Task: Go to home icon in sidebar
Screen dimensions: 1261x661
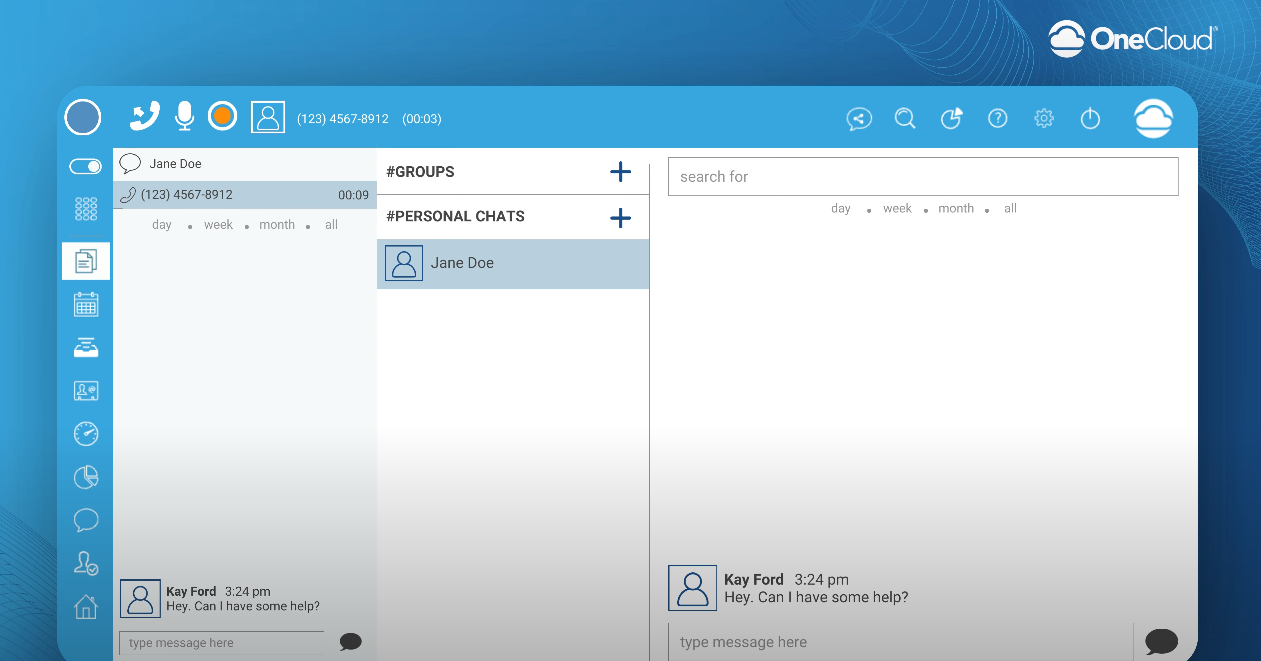Action: click(86, 606)
